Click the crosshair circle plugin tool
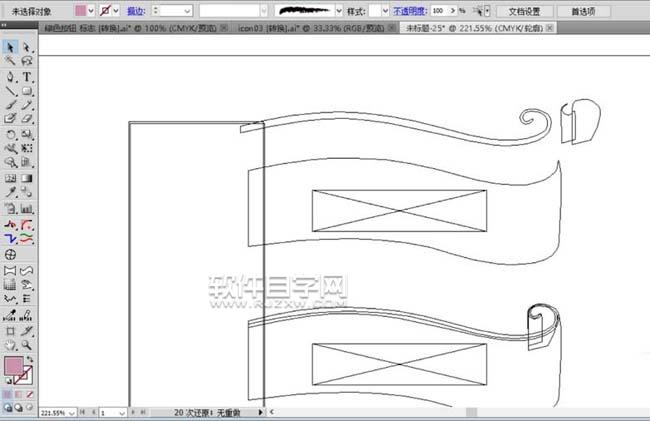The image size is (650, 421). (10, 254)
